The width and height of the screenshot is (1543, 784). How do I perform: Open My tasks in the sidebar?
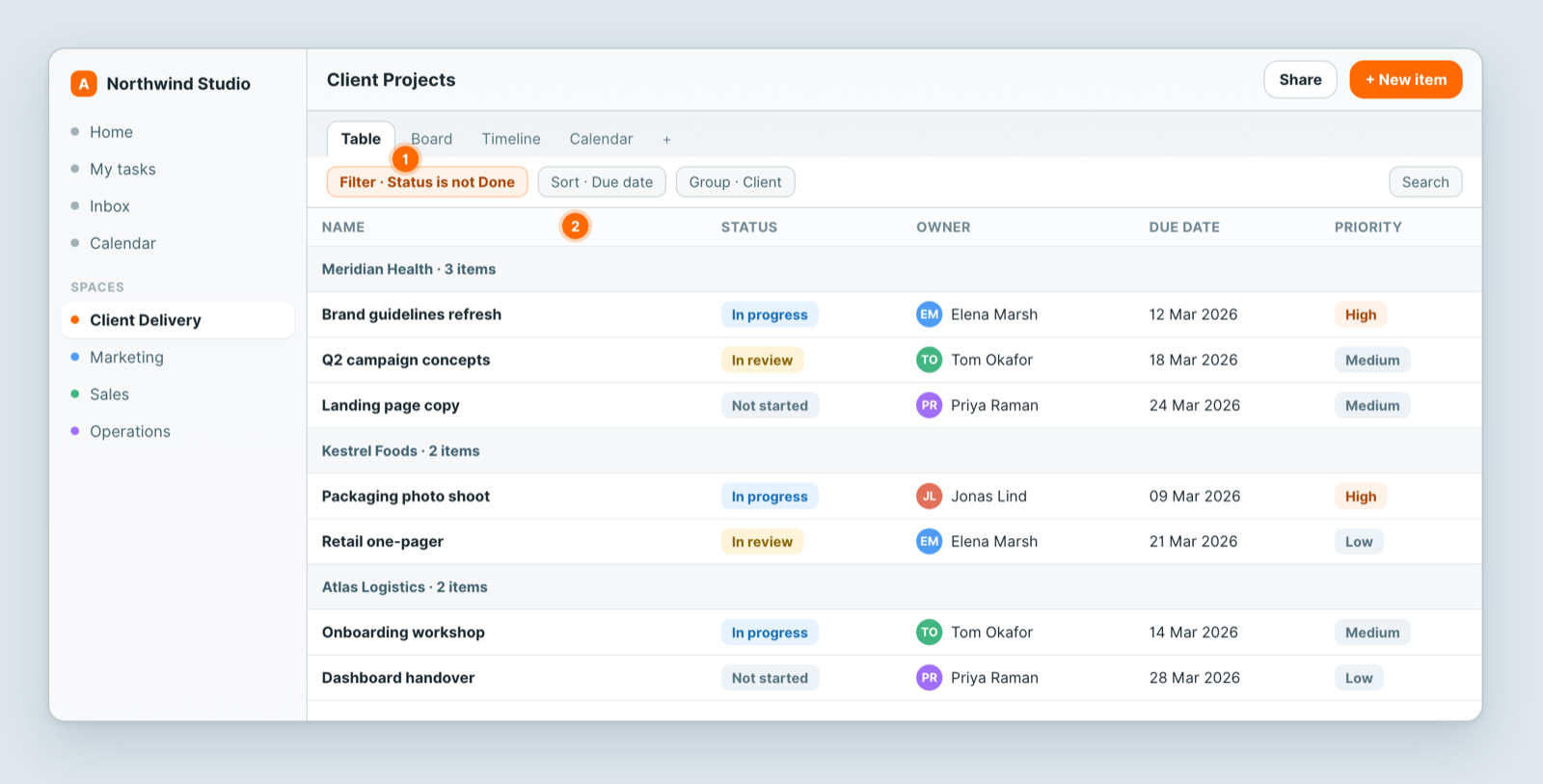tap(177, 170)
